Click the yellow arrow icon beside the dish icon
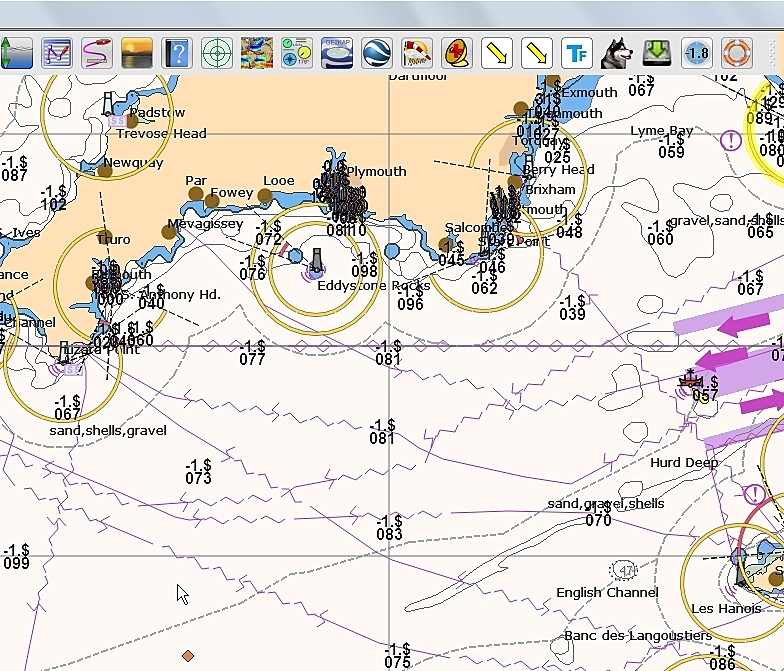The image size is (784, 671). tap(496, 53)
